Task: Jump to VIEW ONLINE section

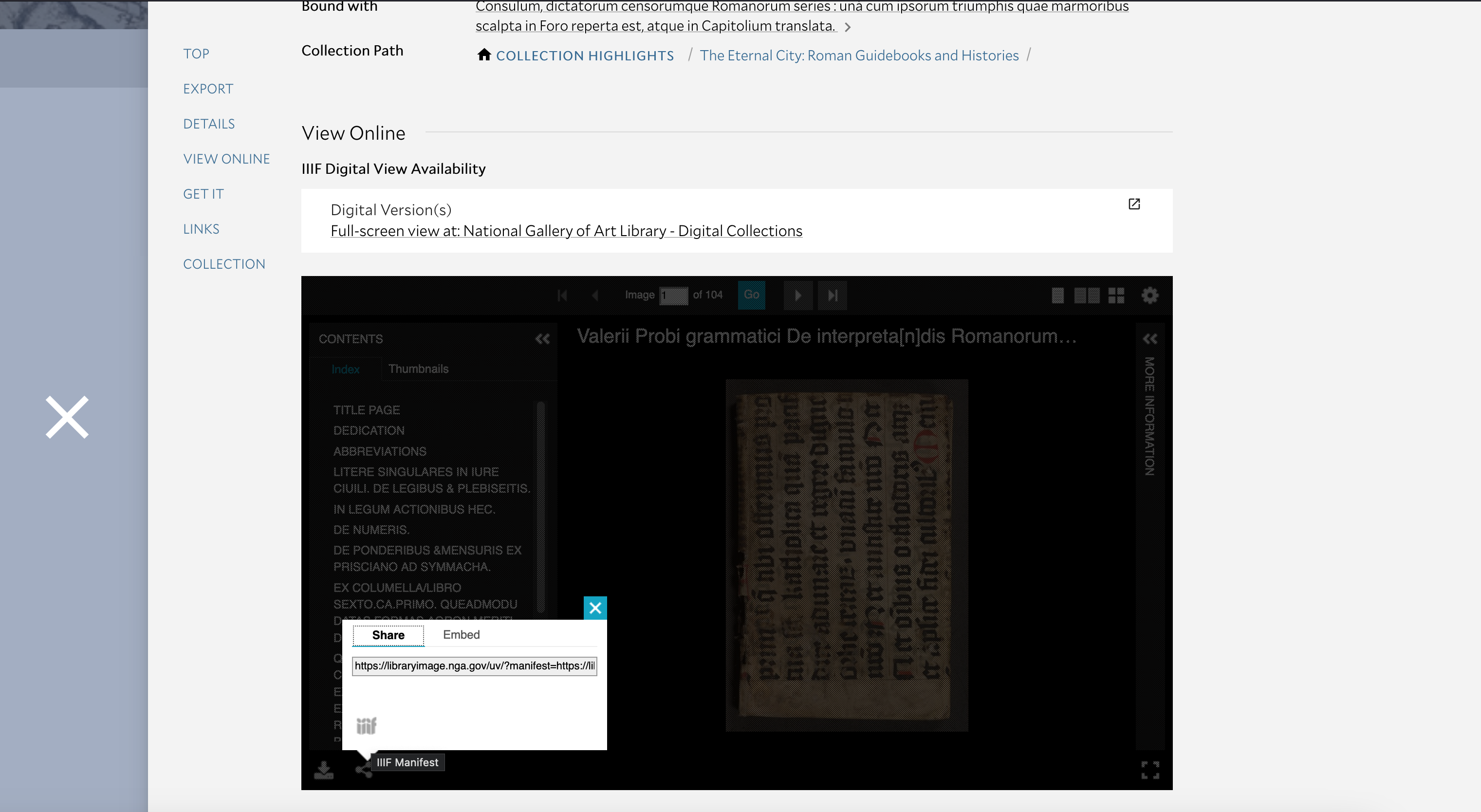Action: (x=226, y=159)
